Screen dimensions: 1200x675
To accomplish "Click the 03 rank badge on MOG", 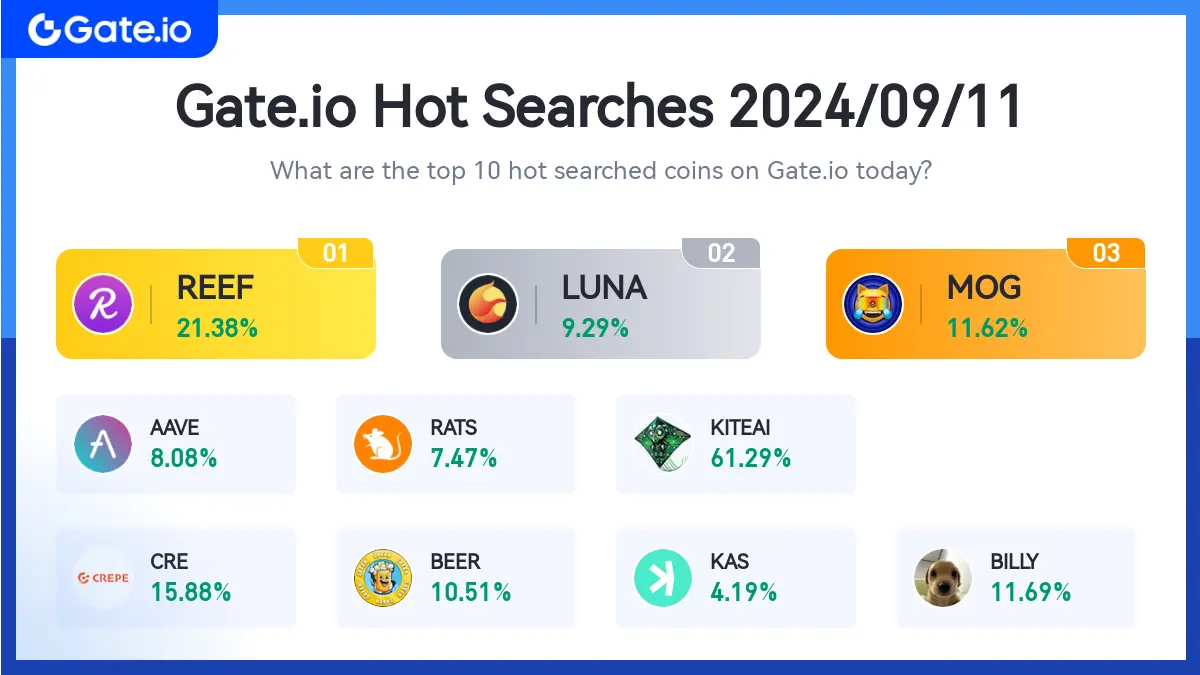I will click(x=1106, y=253).
